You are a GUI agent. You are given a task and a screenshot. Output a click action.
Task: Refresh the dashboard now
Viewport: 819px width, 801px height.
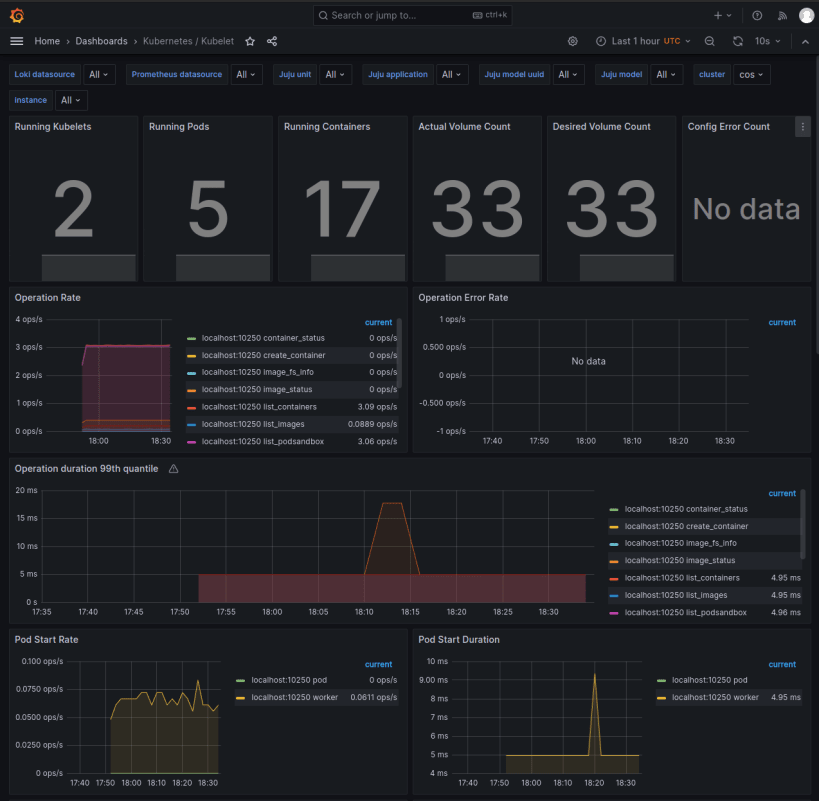point(738,41)
